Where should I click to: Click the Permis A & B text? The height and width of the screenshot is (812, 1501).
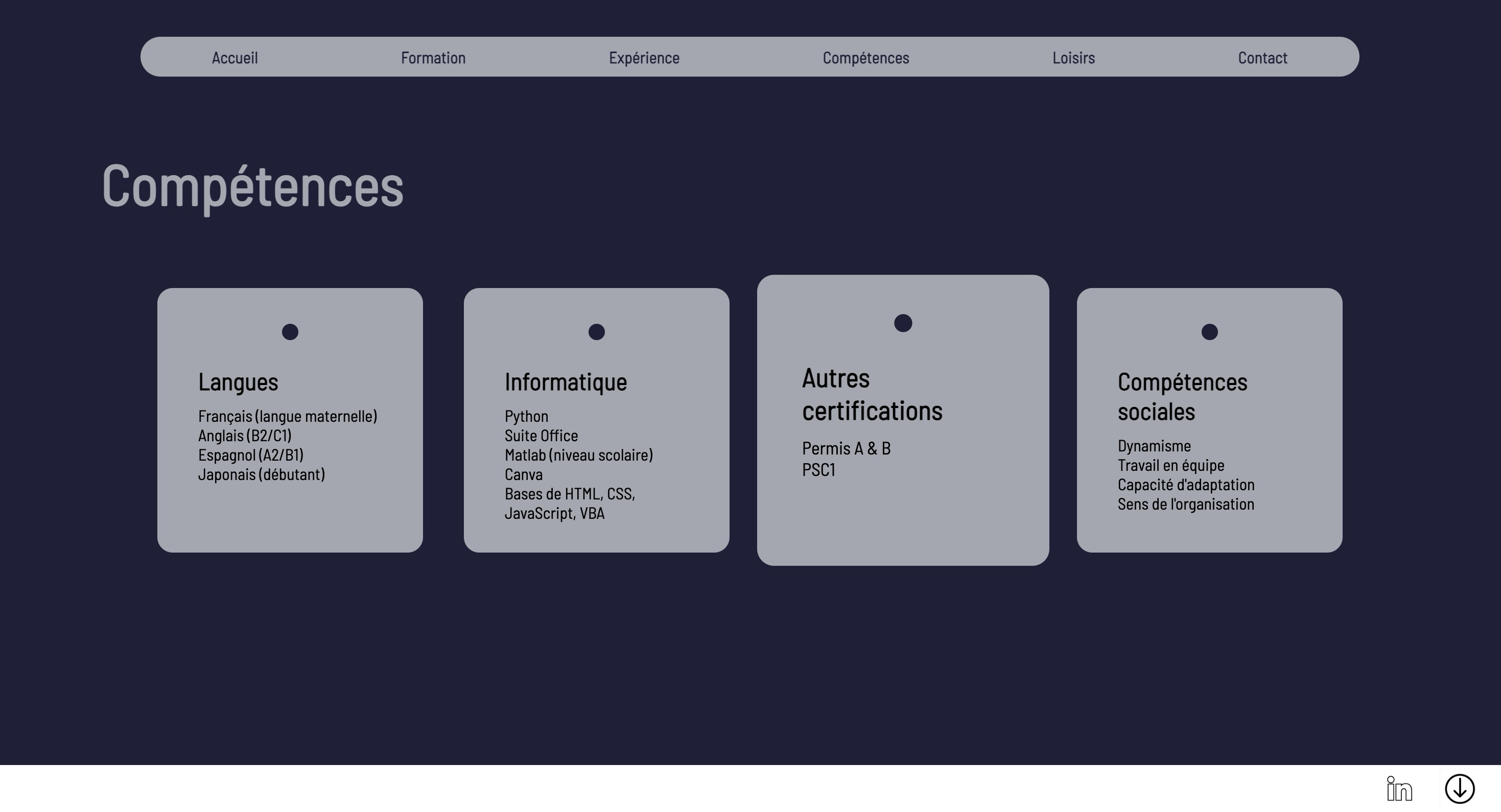846,448
